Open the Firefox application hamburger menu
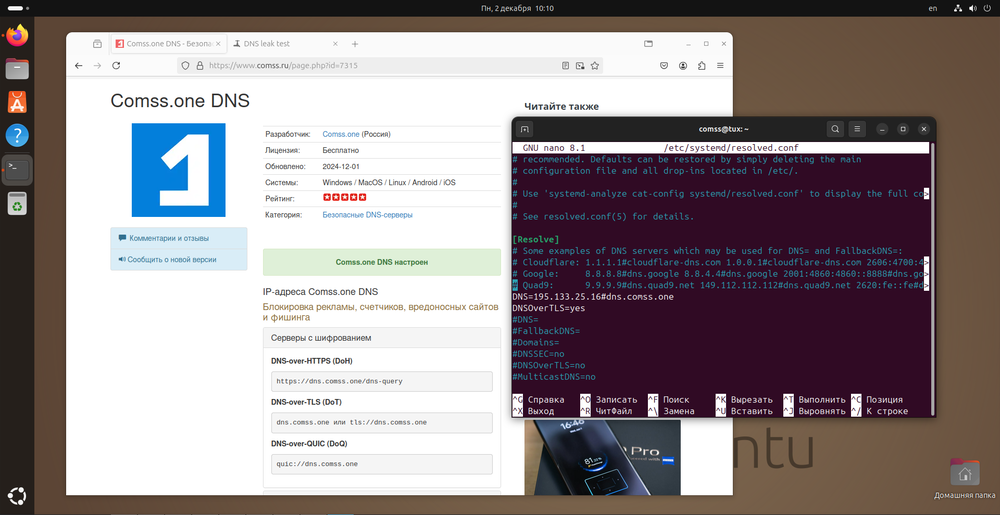 720,65
